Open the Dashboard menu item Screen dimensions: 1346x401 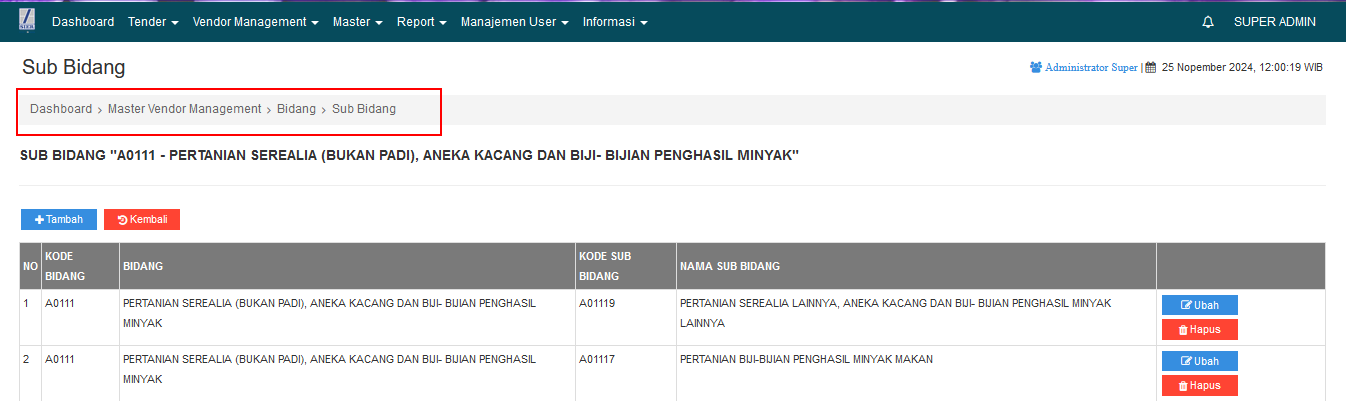tap(83, 22)
